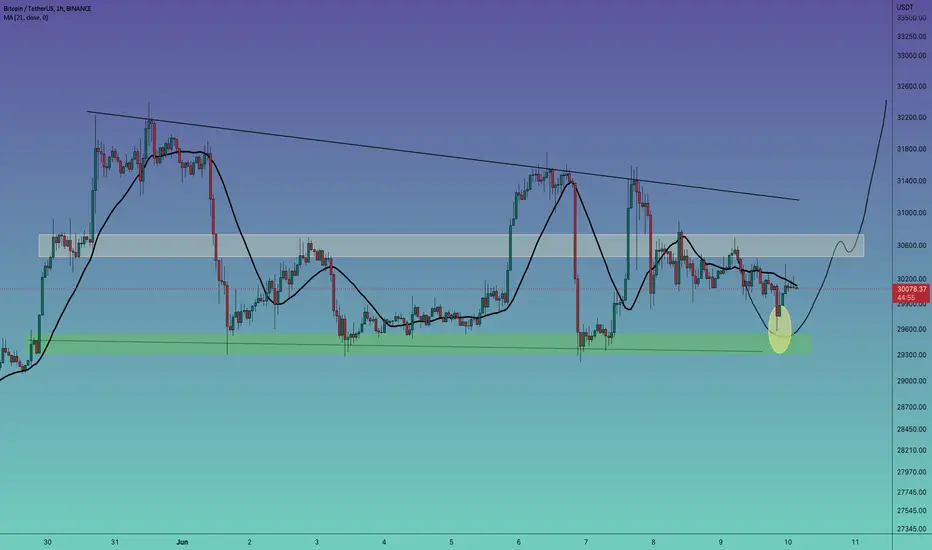Click the 33000.00 price axis label
The width and height of the screenshot is (932, 550).
[x=911, y=56]
